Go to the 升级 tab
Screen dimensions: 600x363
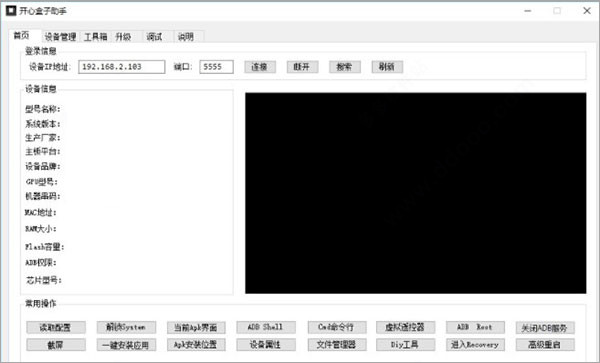point(123,37)
